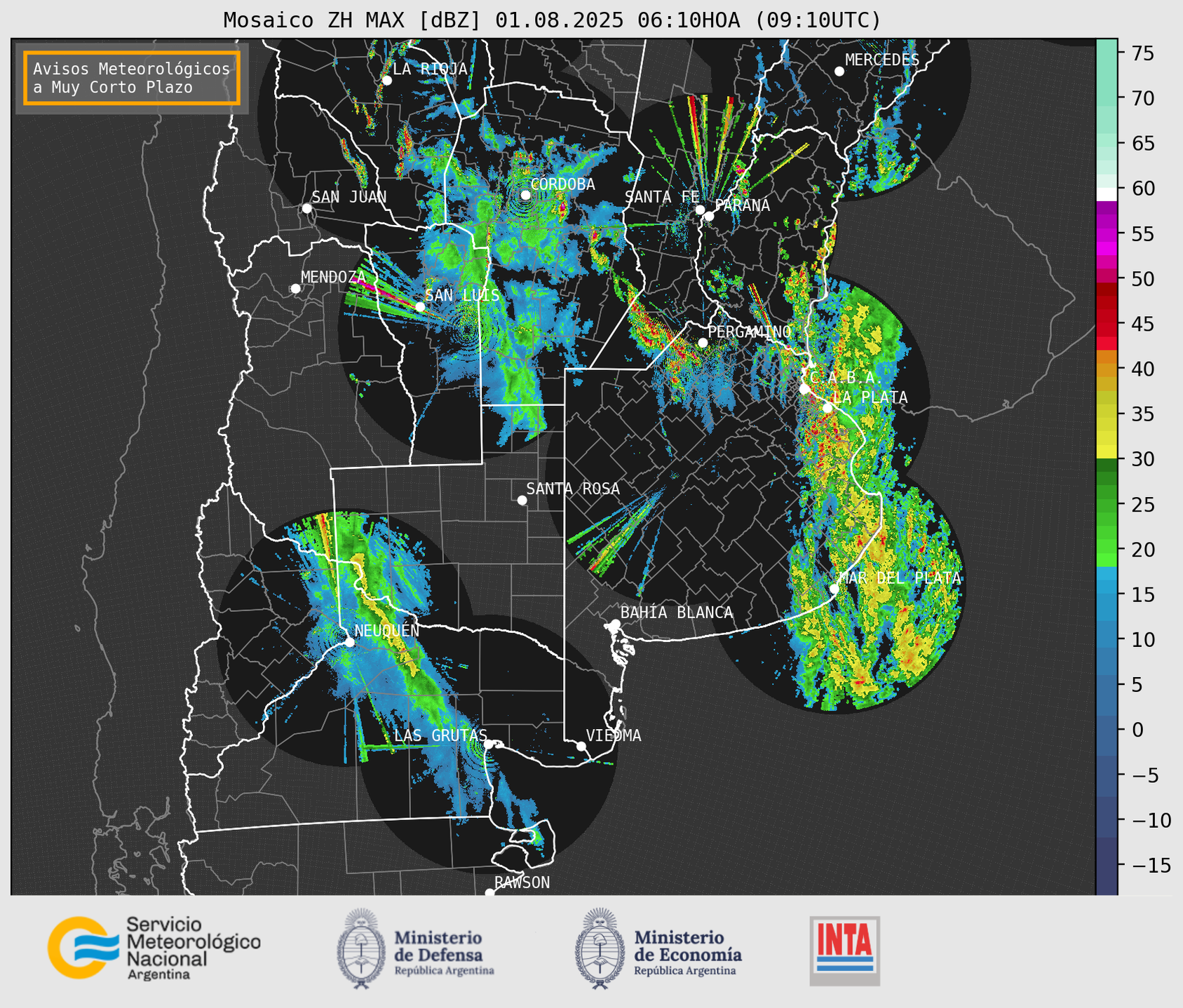Click the C.A.B.A. city label
Screen dimensions: 1183x1008
pyautogui.click(x=846, y=378)
